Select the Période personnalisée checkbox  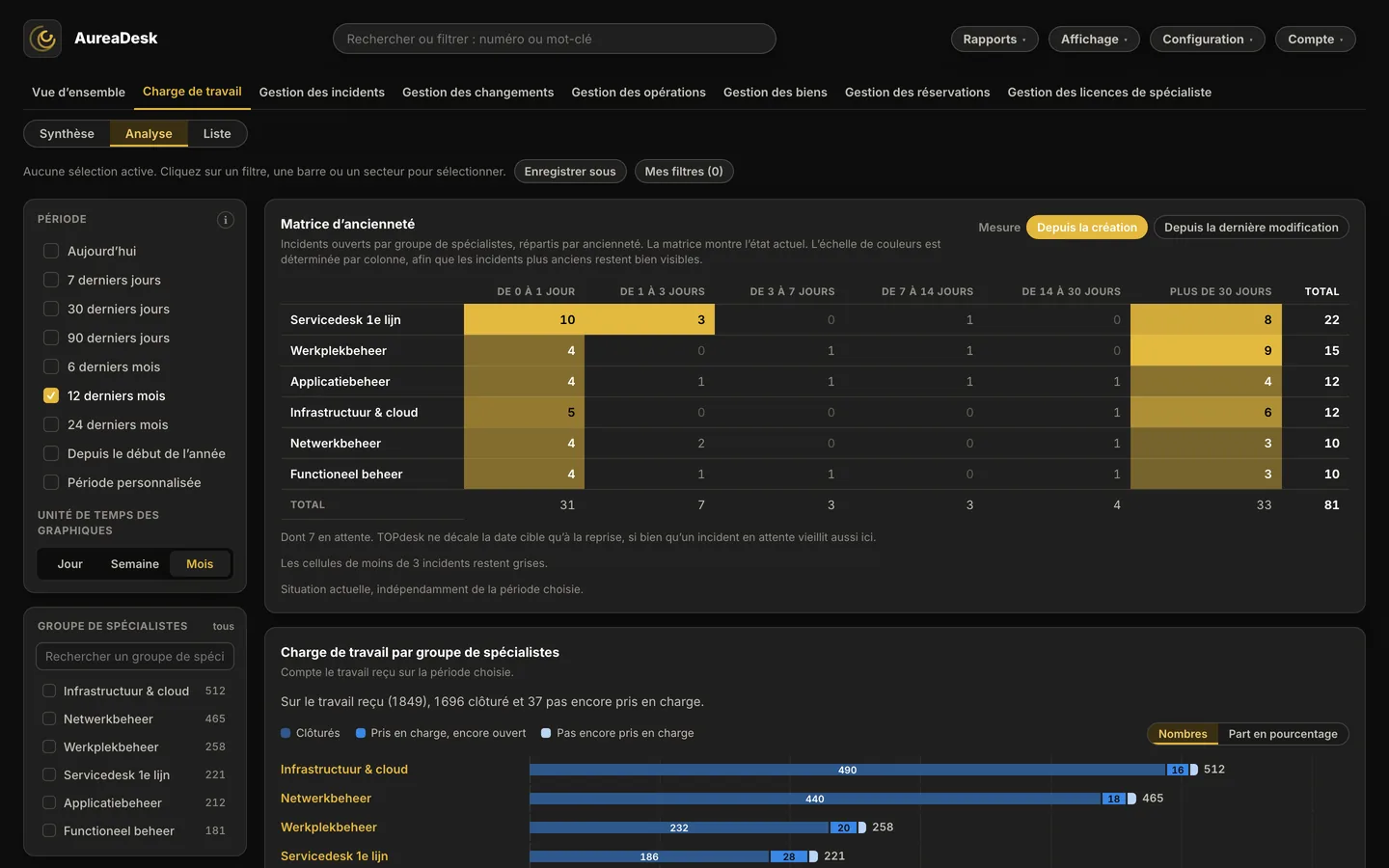pos(51,482)
